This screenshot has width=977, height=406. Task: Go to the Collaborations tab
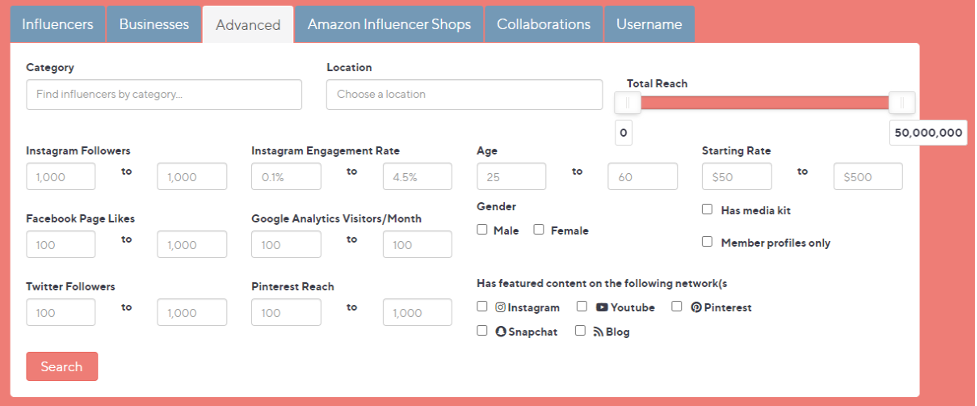tap(543, 24)
